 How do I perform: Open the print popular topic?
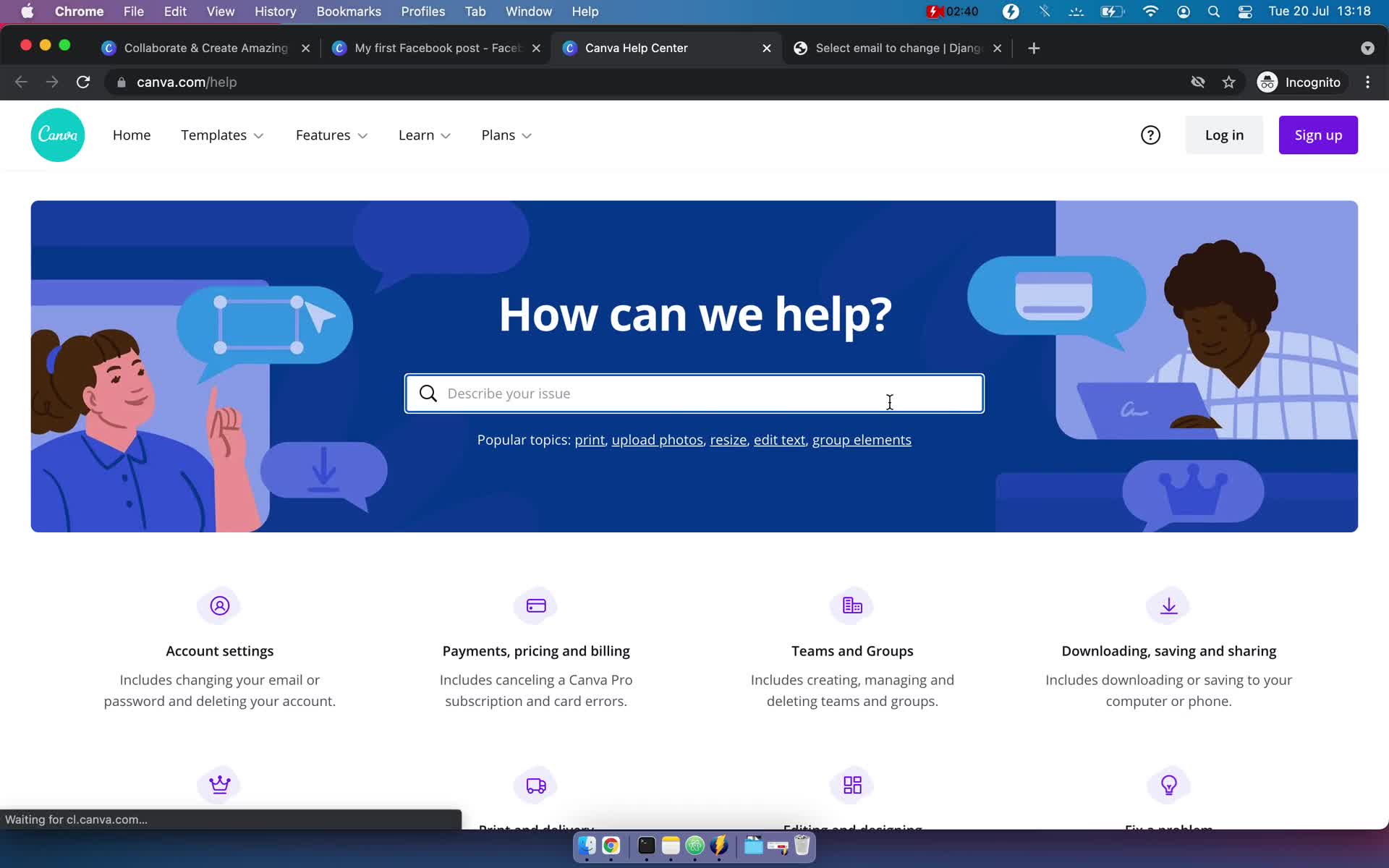(x=590, y=440)
